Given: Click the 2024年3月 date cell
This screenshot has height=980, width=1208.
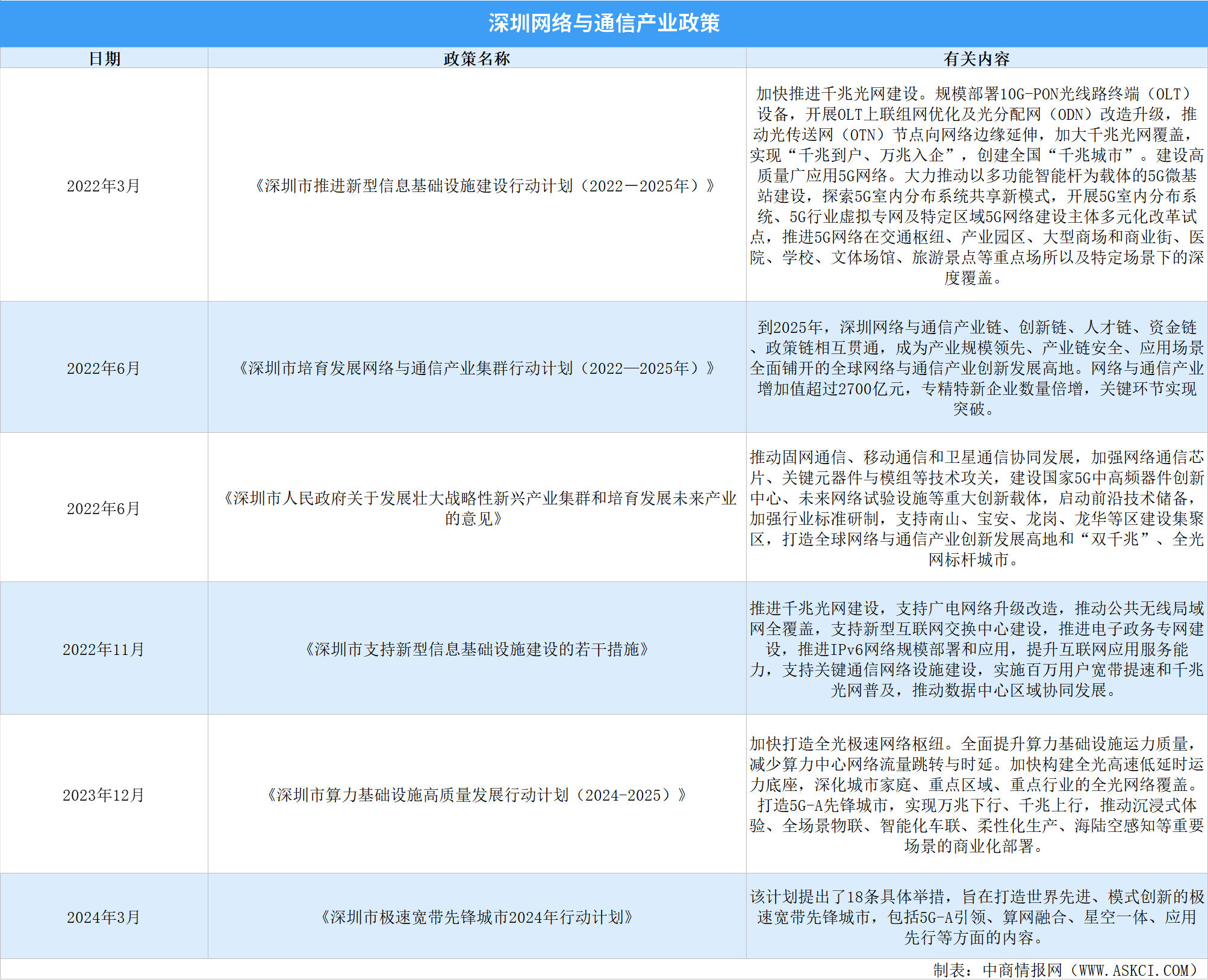Looking at the screenshot, I should click(104, 917).
